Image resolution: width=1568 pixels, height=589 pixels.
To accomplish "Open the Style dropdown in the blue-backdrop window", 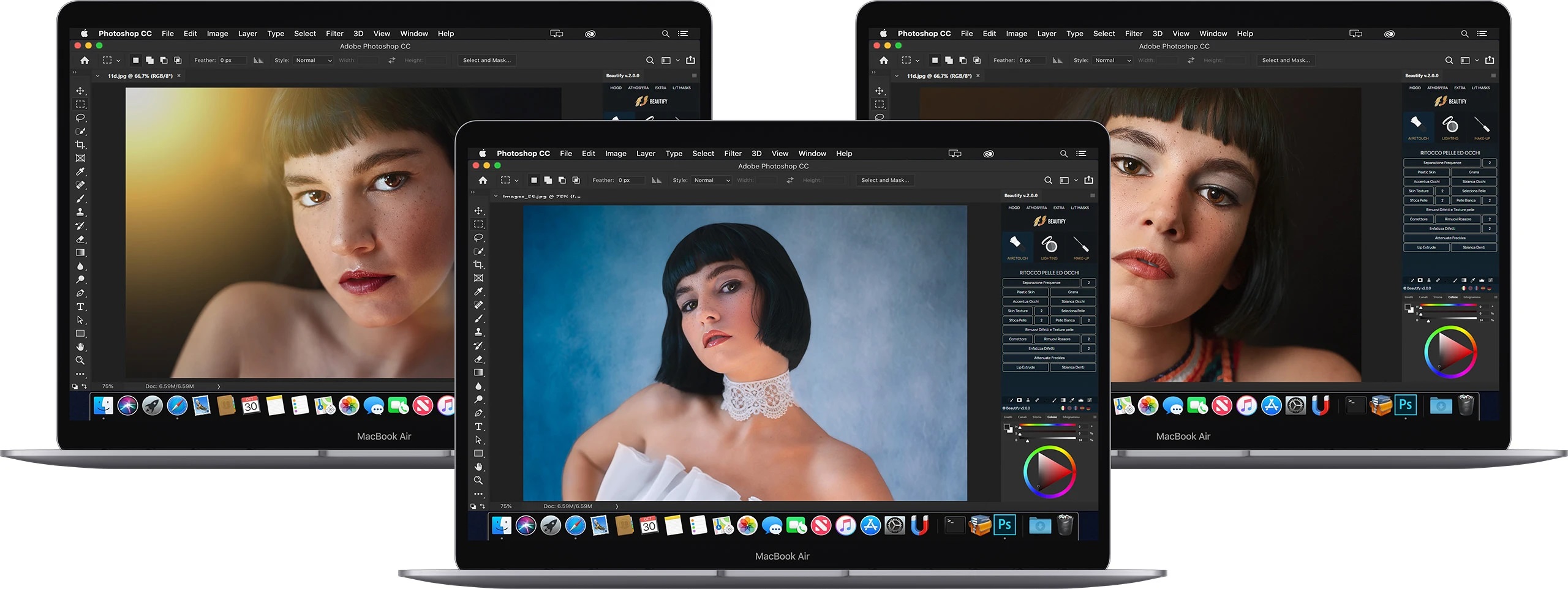I will pyautogui.click(x=712, y=180).
